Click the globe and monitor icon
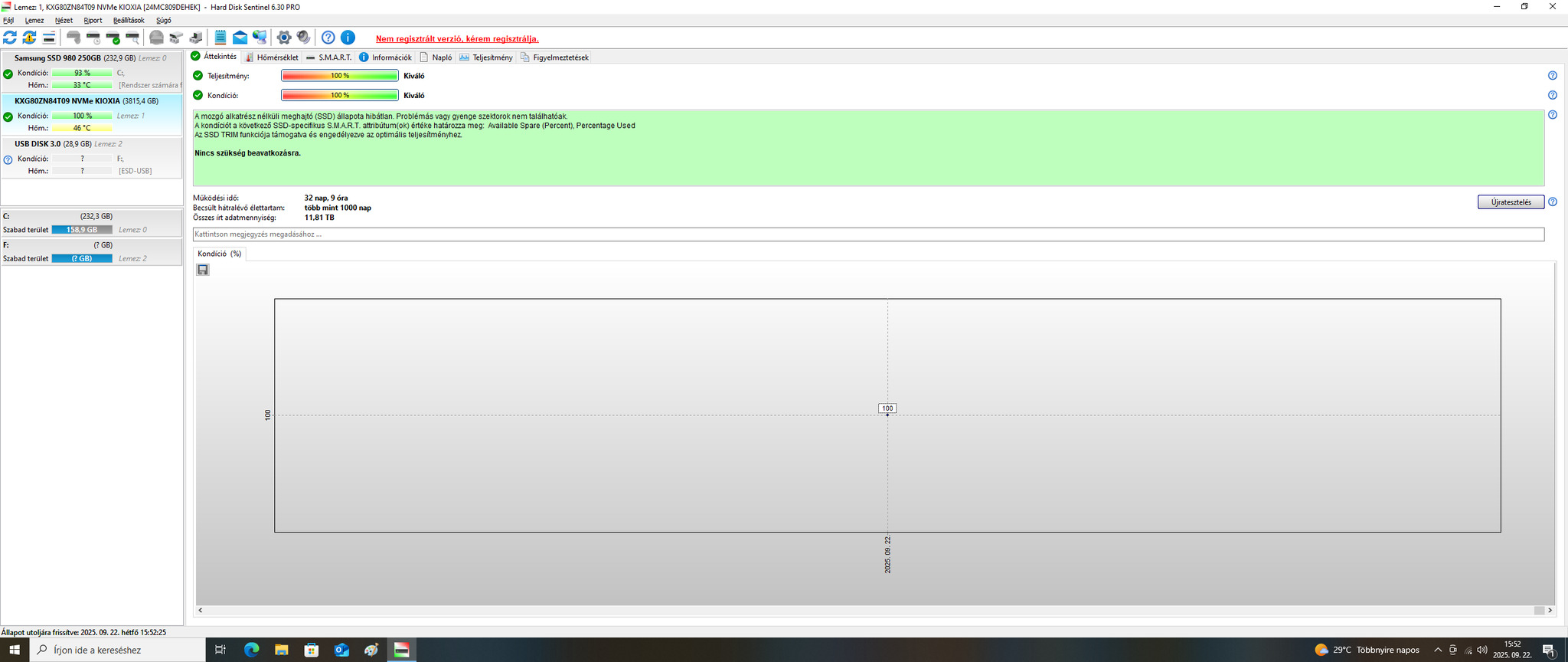Image resolution: width=1568 pixels, height=662 pixels. 260,38
